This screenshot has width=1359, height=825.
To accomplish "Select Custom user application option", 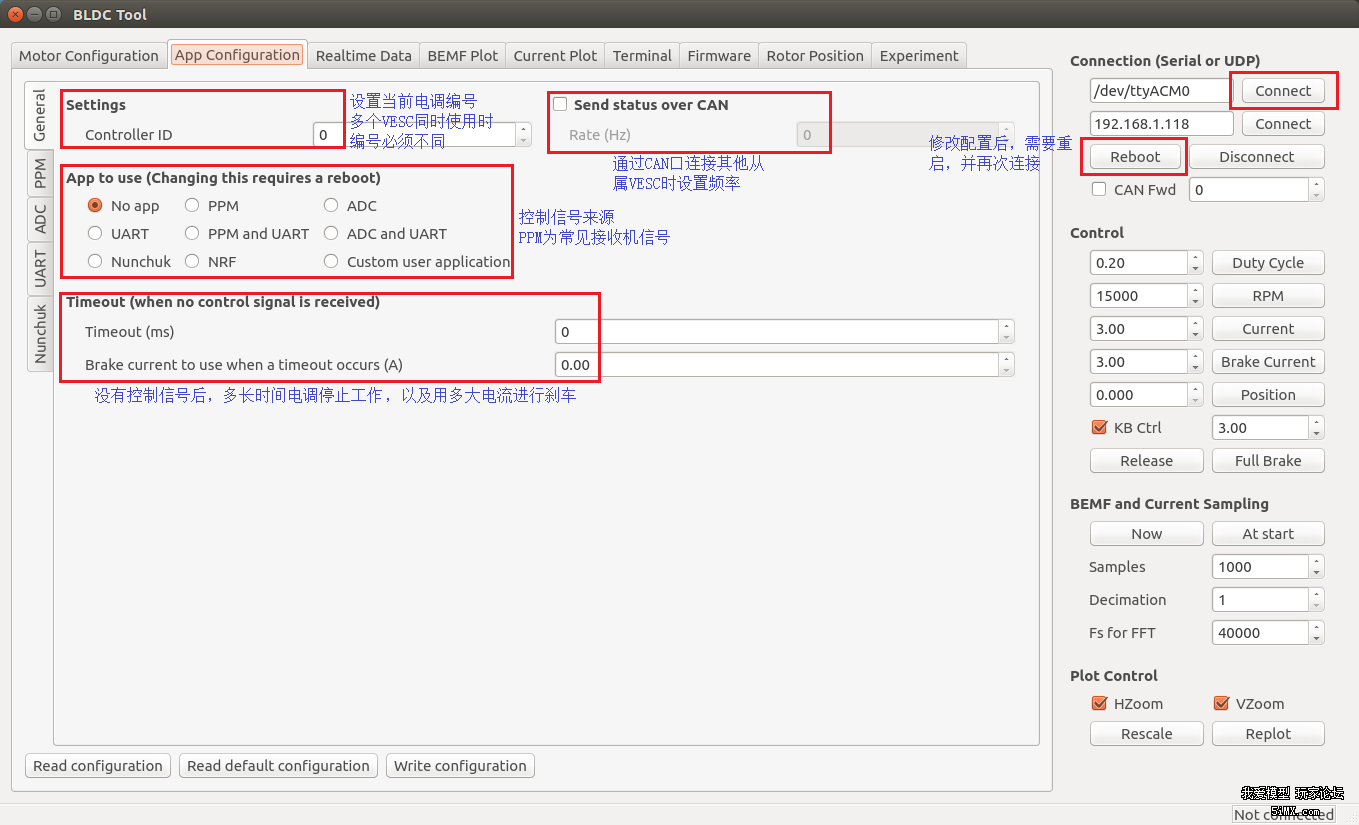I will click(x=417, y=262).
